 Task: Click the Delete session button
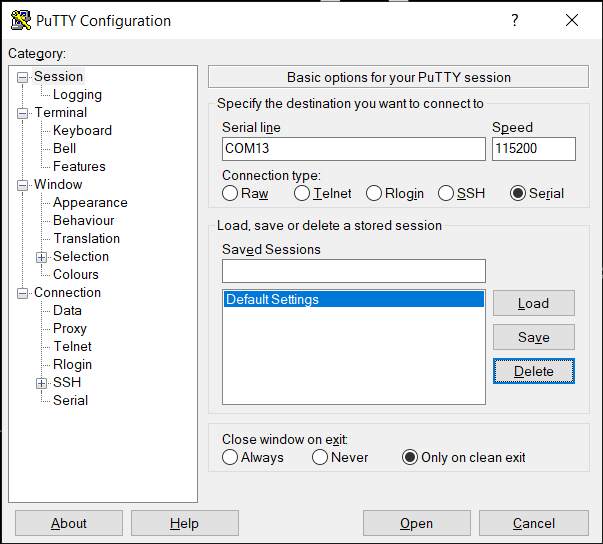click(534, 371)
